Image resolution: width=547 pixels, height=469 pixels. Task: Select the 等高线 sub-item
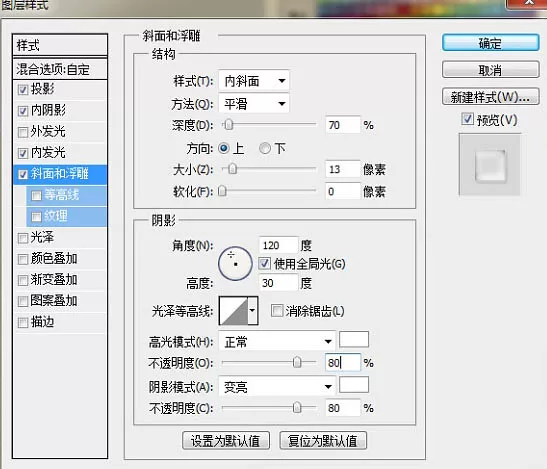click(x=66, y=195)
